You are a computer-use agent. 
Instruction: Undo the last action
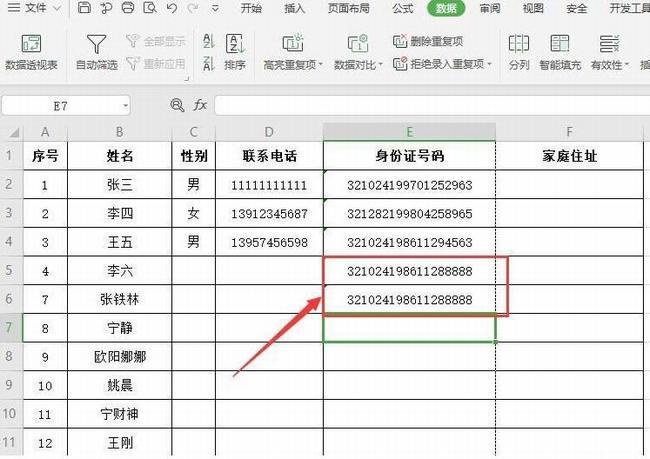172,8
